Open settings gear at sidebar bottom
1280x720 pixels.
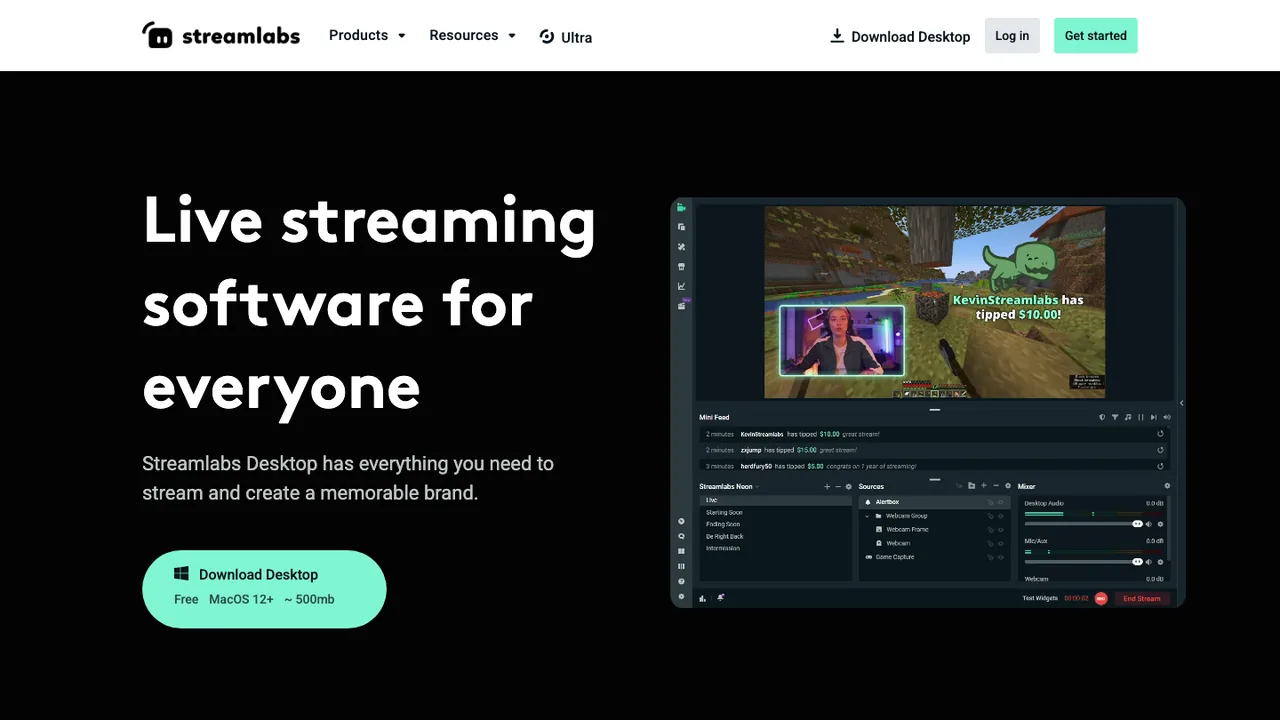[681, 596]
